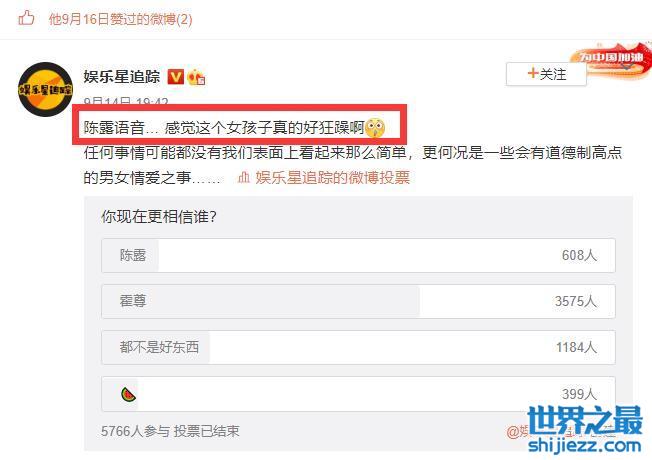The image size is (652, 460).
Task: Click the highlighted 陈露语音 post text
Action: 225,128
